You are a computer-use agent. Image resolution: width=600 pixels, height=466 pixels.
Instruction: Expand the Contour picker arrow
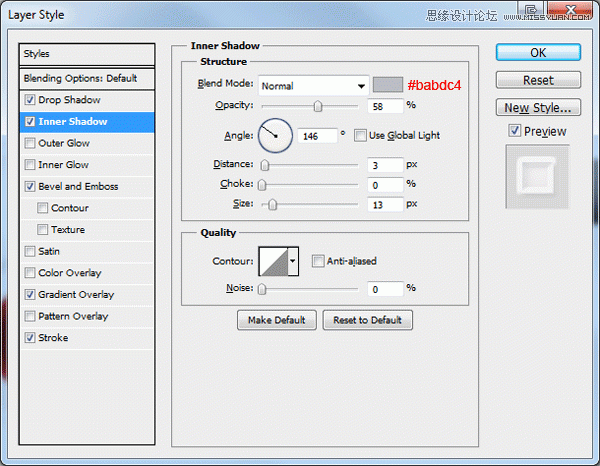(293, 261)
